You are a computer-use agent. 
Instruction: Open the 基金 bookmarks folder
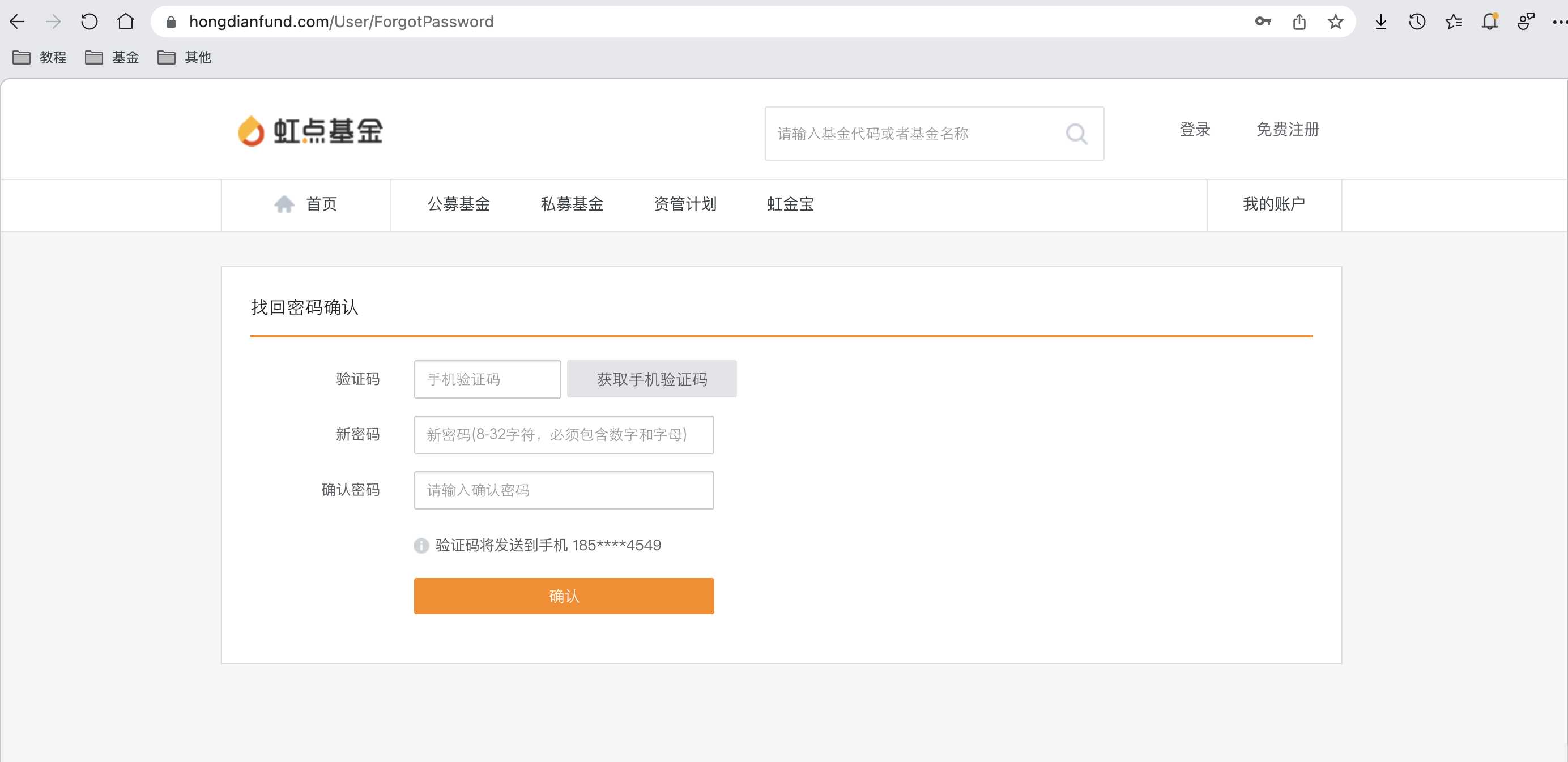click(112, 57)
